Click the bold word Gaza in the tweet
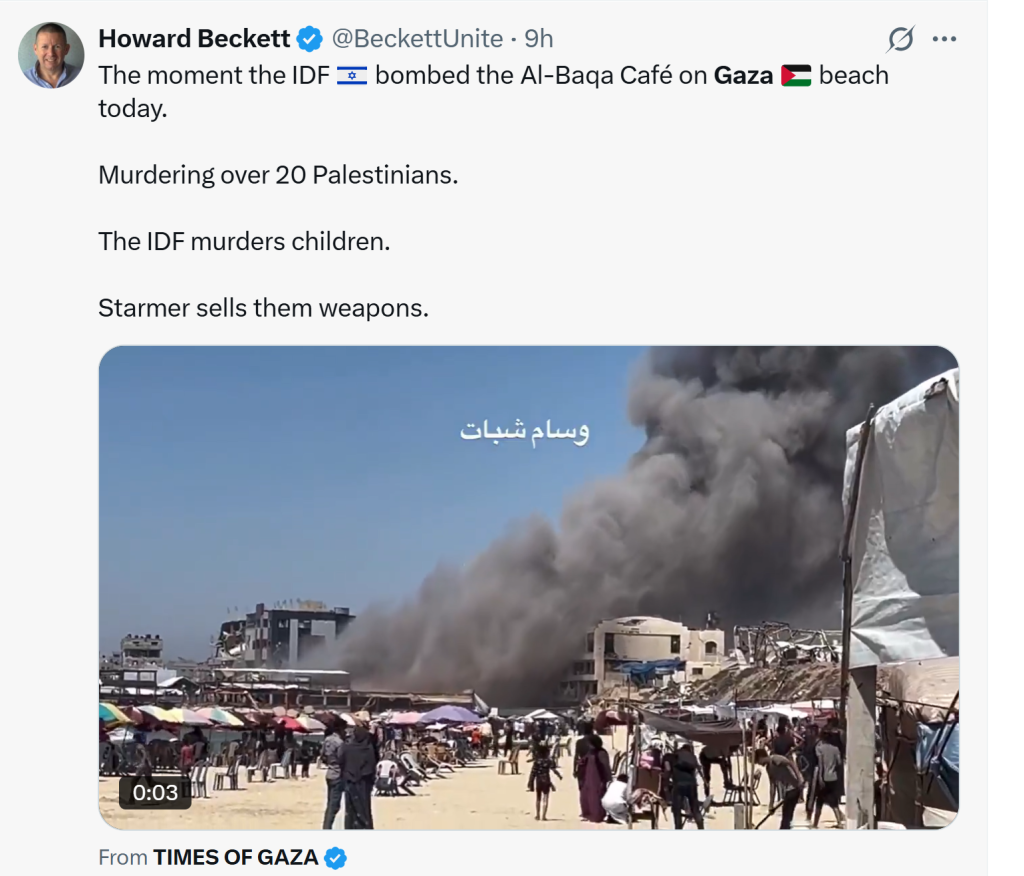Screen dimensions: 1024x876 [x=743, y=75]
